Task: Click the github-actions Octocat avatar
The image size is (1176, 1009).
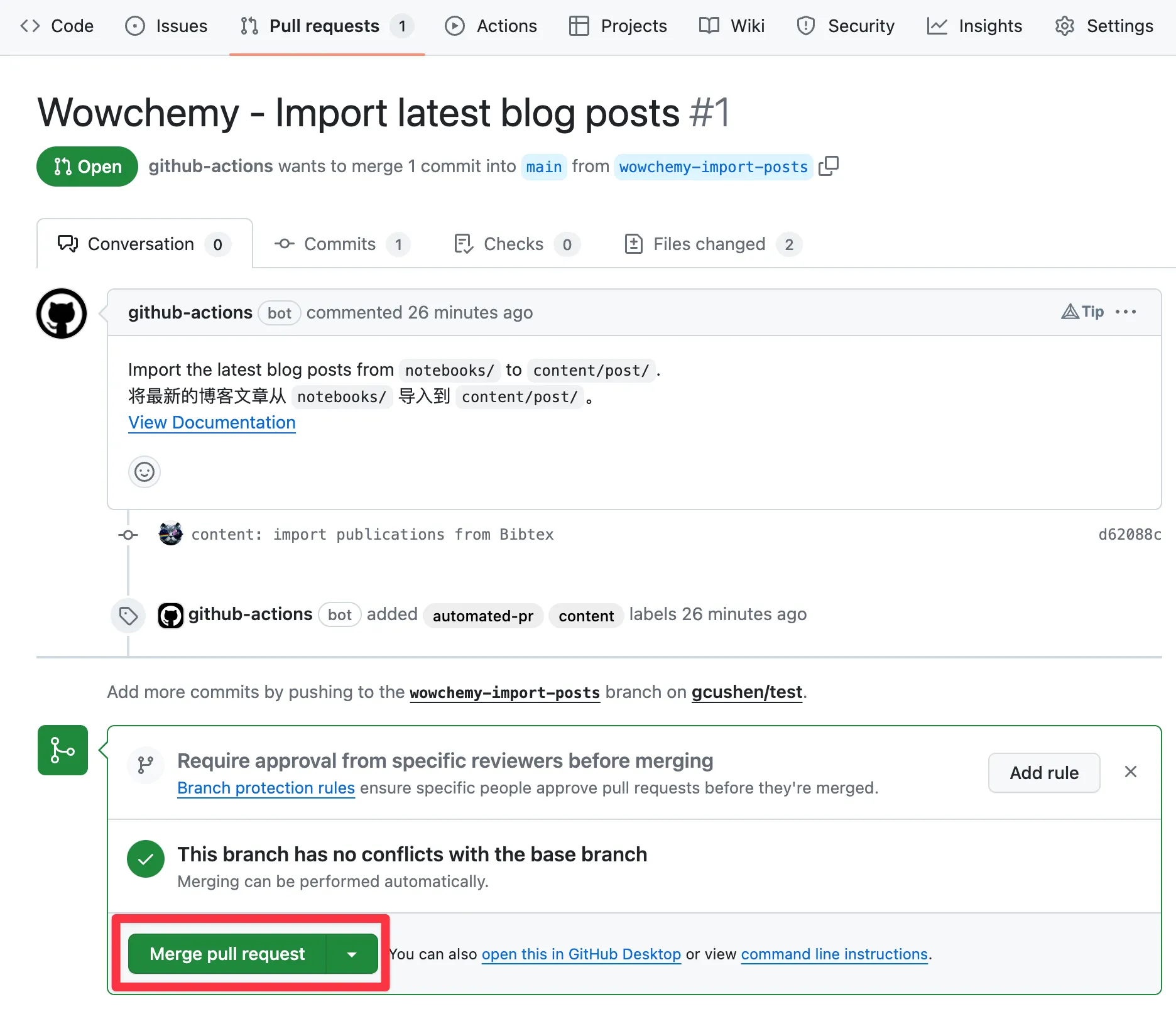Action: [62, 314]
